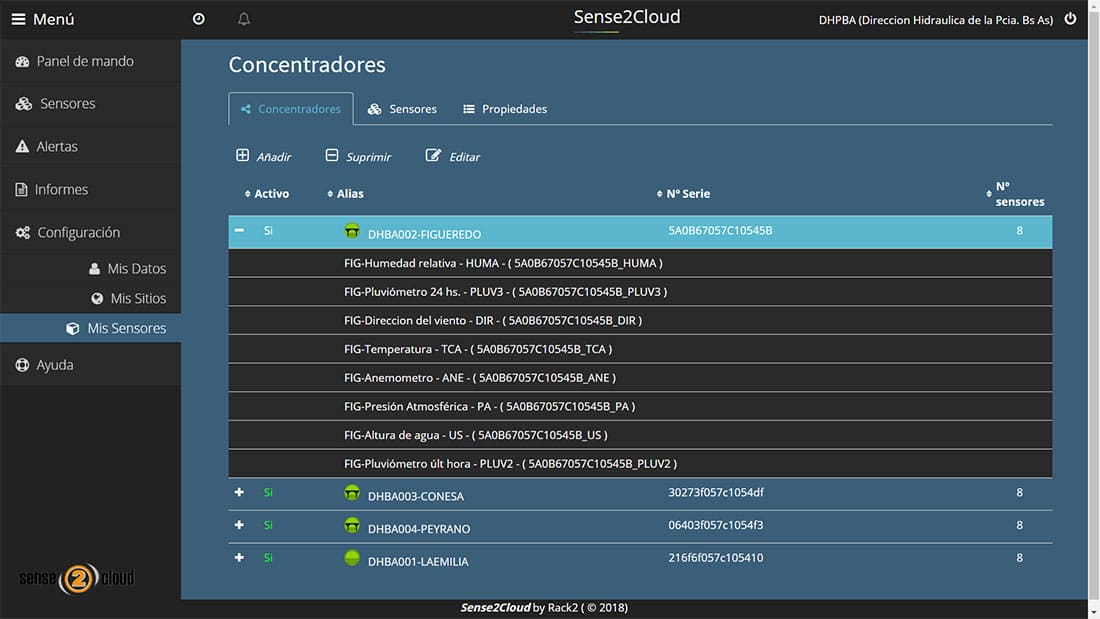
Task: Click the Mis Sitios globe icon
Action: tap(97, 298)
